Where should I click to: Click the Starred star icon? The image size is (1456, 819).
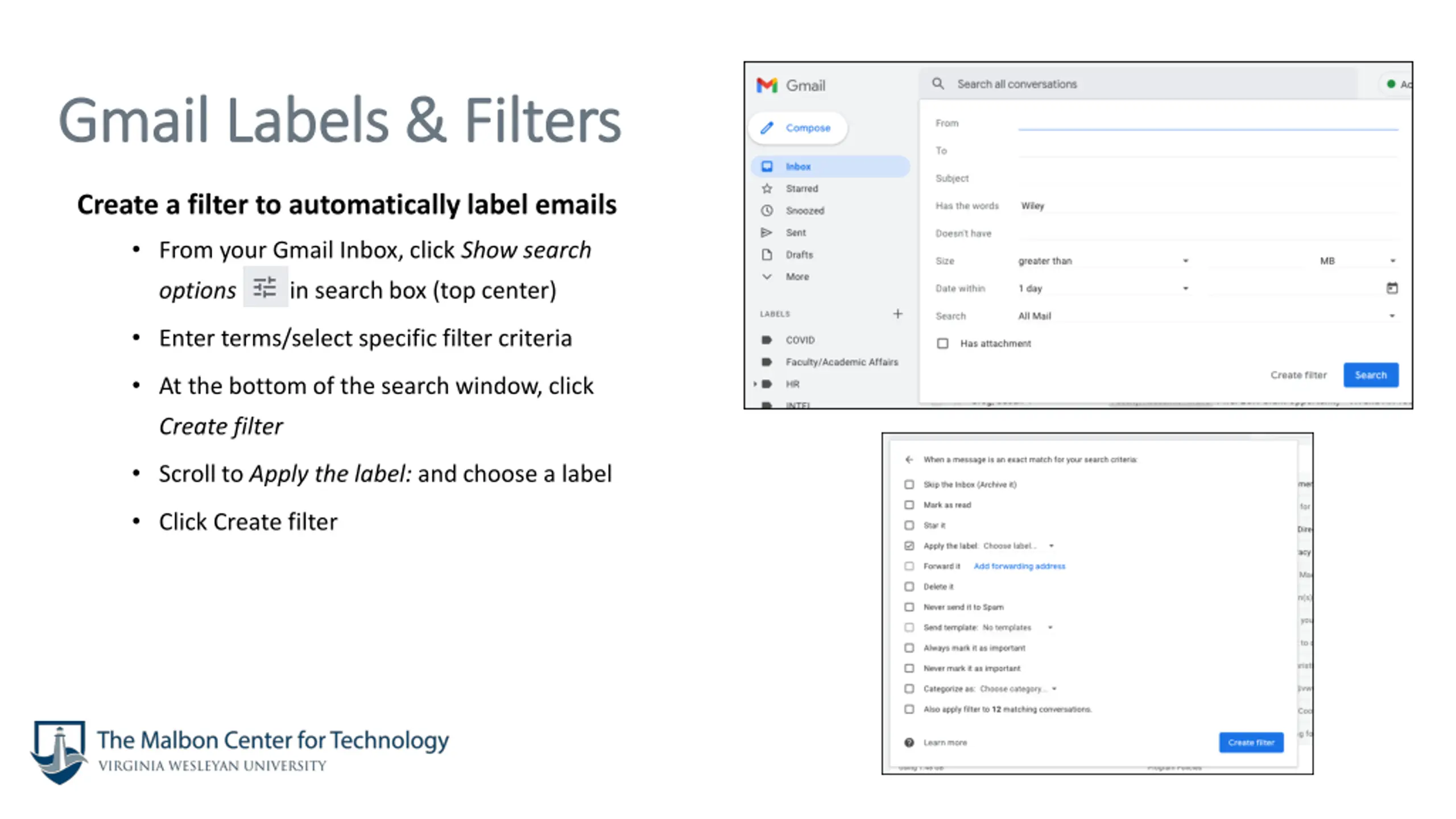[767, 188]
